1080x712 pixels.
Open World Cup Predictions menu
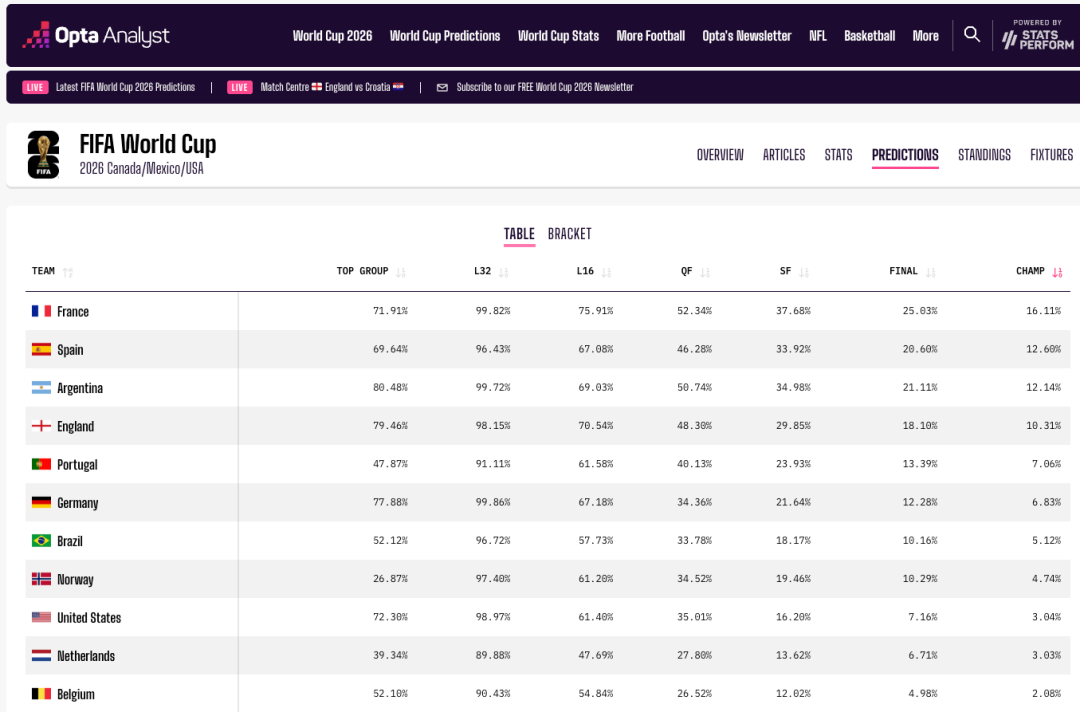click(x=445, y=36)
